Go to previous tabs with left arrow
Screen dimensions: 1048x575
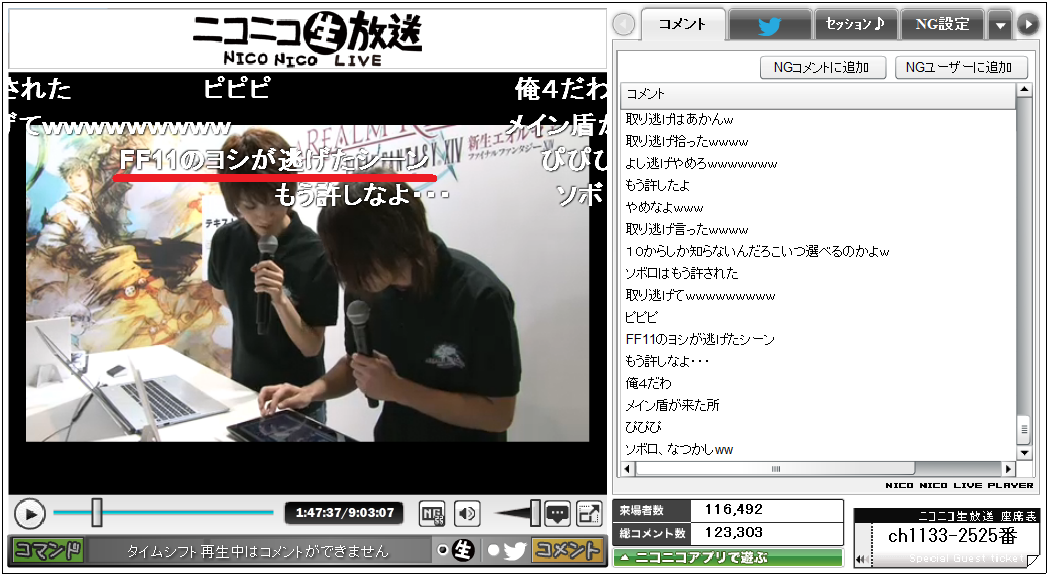click(x=624, y=25)
